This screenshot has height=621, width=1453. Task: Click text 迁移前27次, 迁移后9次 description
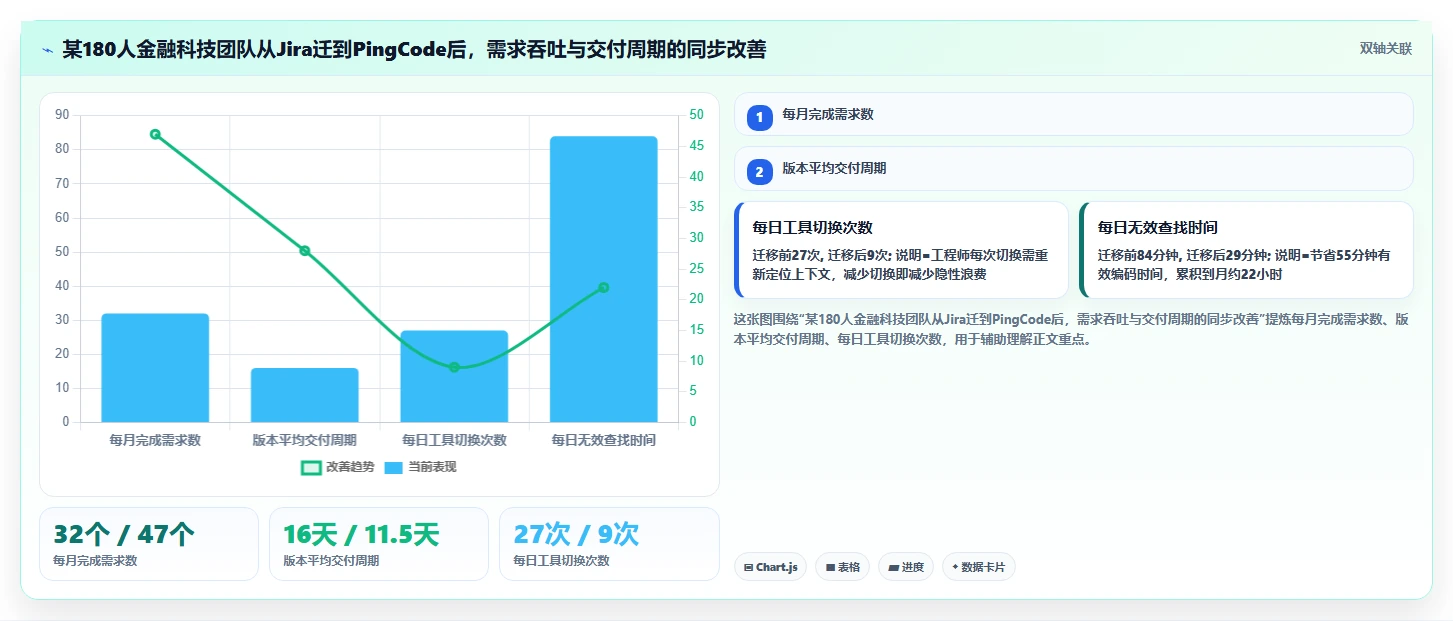click(900, 264)
